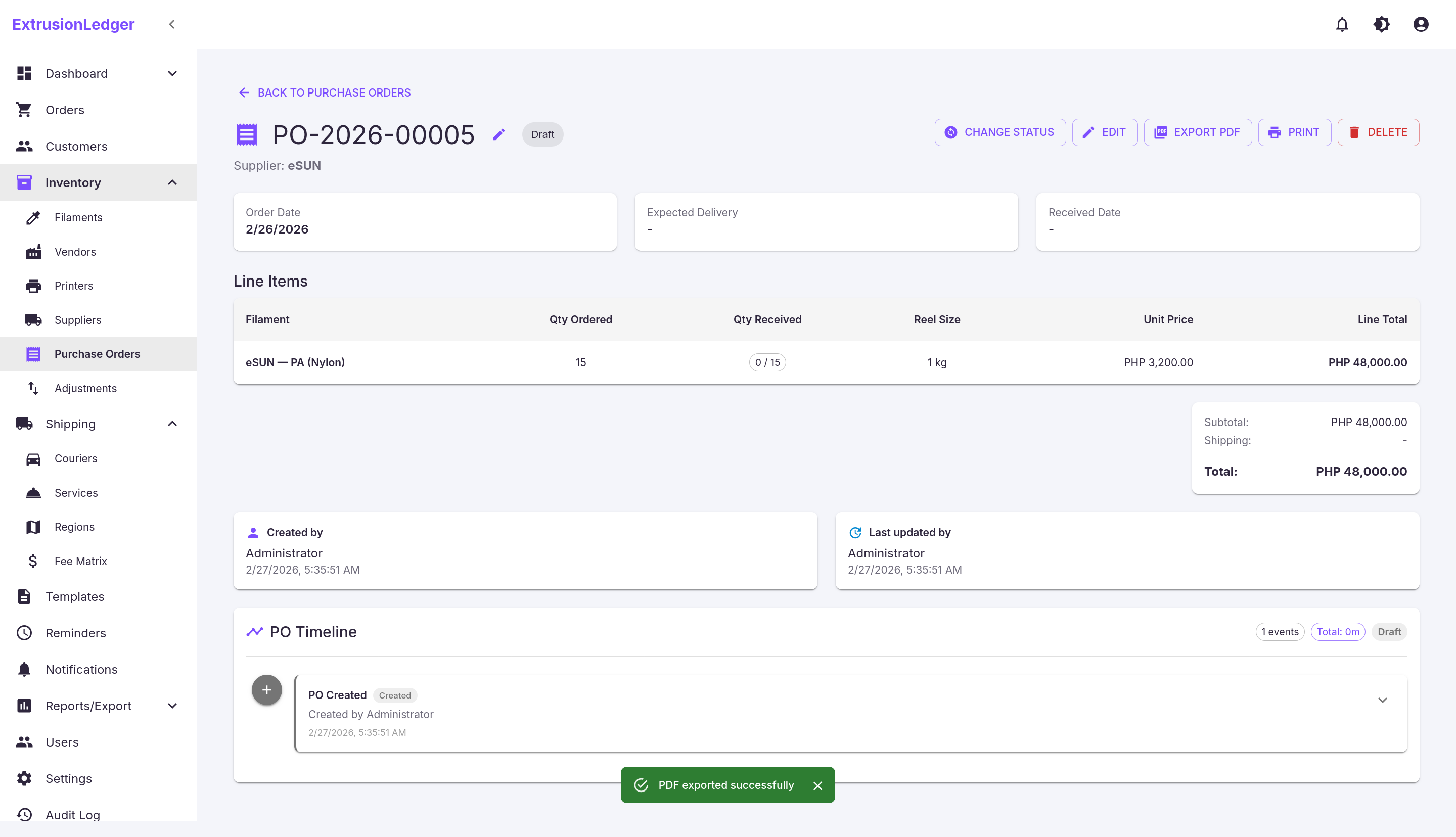1456x837 pixels.
Task: Go back to Purchase Orders link
Action: (x=325, y=92)
